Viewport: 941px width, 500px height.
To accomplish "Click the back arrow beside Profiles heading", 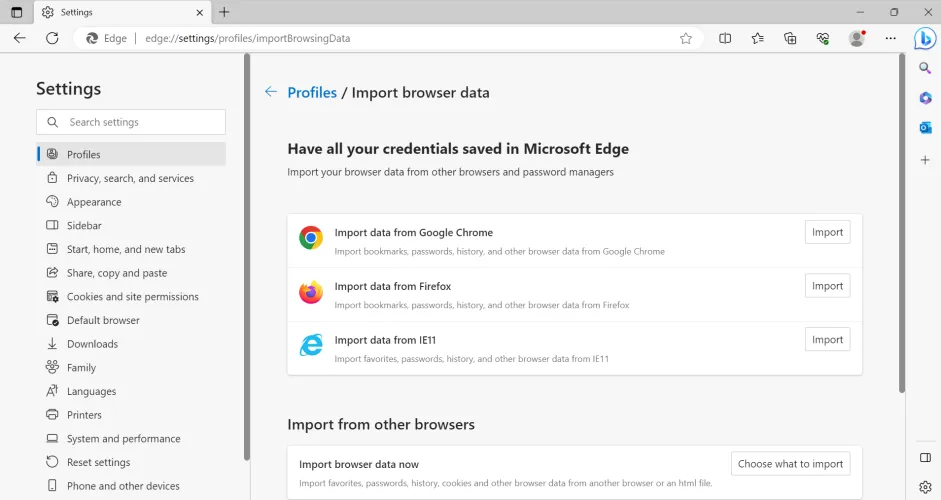I will [270, 92].
